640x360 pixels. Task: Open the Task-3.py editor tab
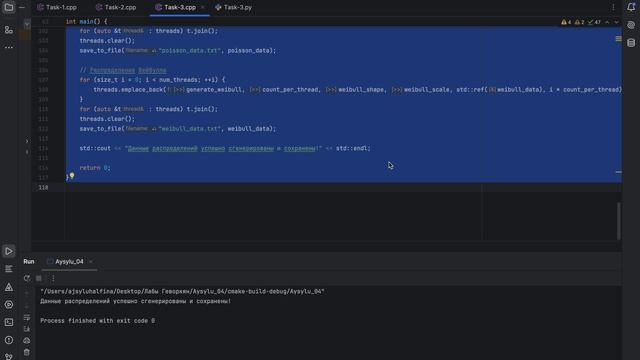(x=233, y=7)
